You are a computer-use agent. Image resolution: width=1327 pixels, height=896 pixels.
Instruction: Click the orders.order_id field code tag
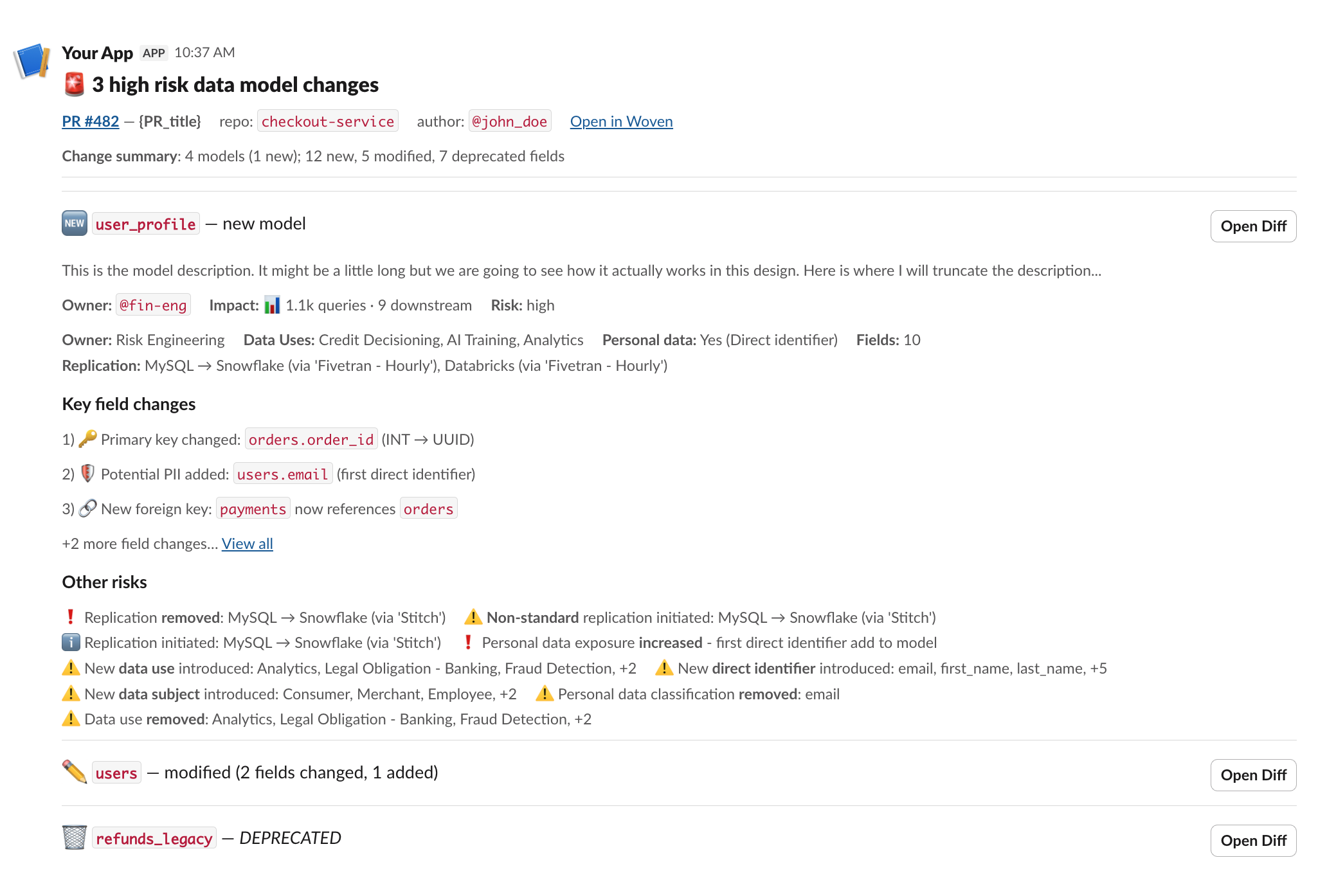click(x=311, y=440)
